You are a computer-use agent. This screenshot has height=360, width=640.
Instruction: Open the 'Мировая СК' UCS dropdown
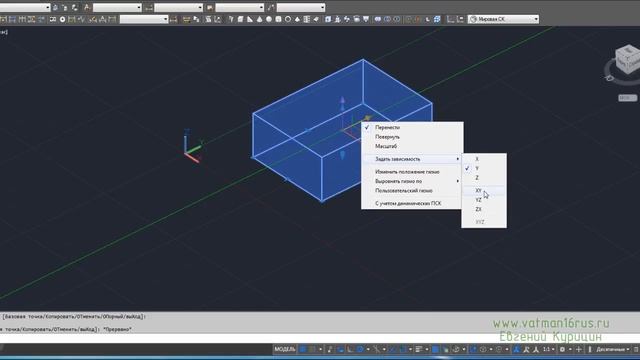pyautogui.click(x=504, y=19)
